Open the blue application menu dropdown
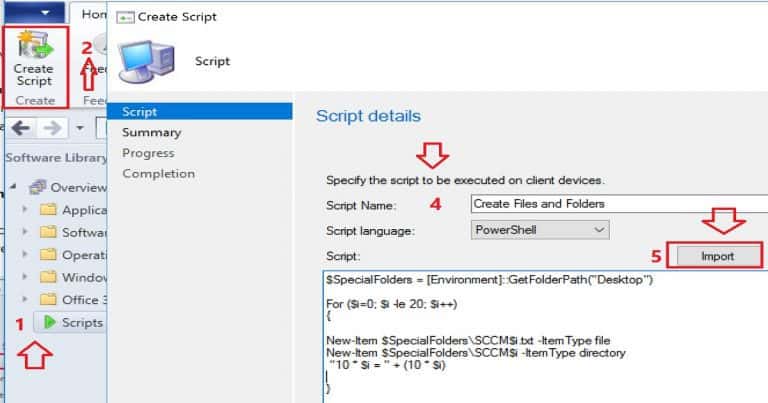Screen dimensions: 768x403 35,12
